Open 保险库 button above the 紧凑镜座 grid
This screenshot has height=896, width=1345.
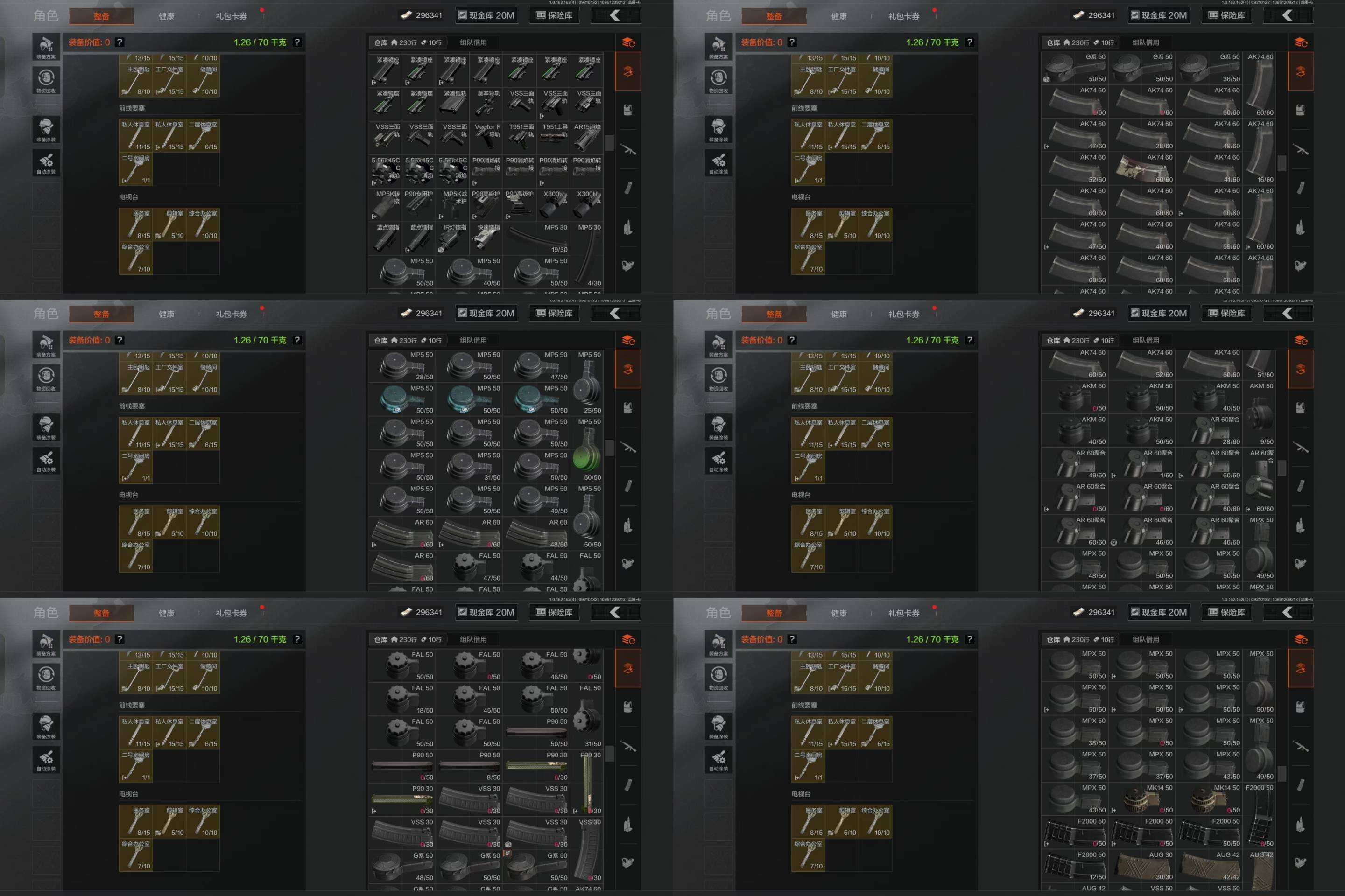click(554, 15)
